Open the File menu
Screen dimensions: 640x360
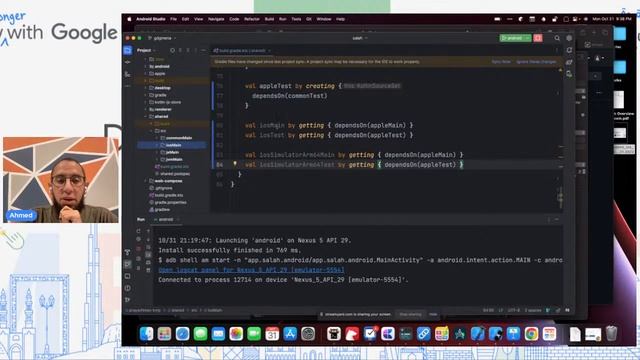(x=173, y=19)
